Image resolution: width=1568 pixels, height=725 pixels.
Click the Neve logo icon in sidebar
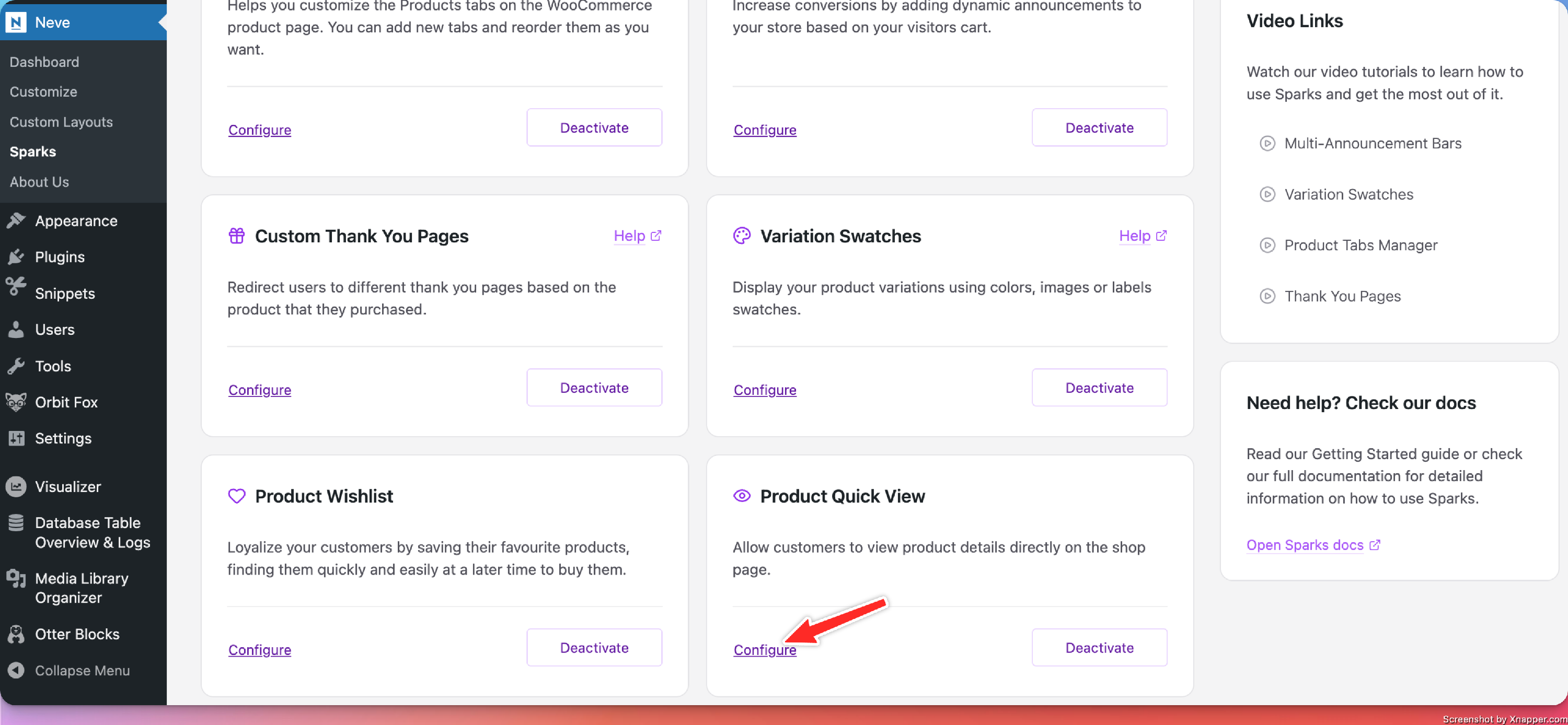16,22
